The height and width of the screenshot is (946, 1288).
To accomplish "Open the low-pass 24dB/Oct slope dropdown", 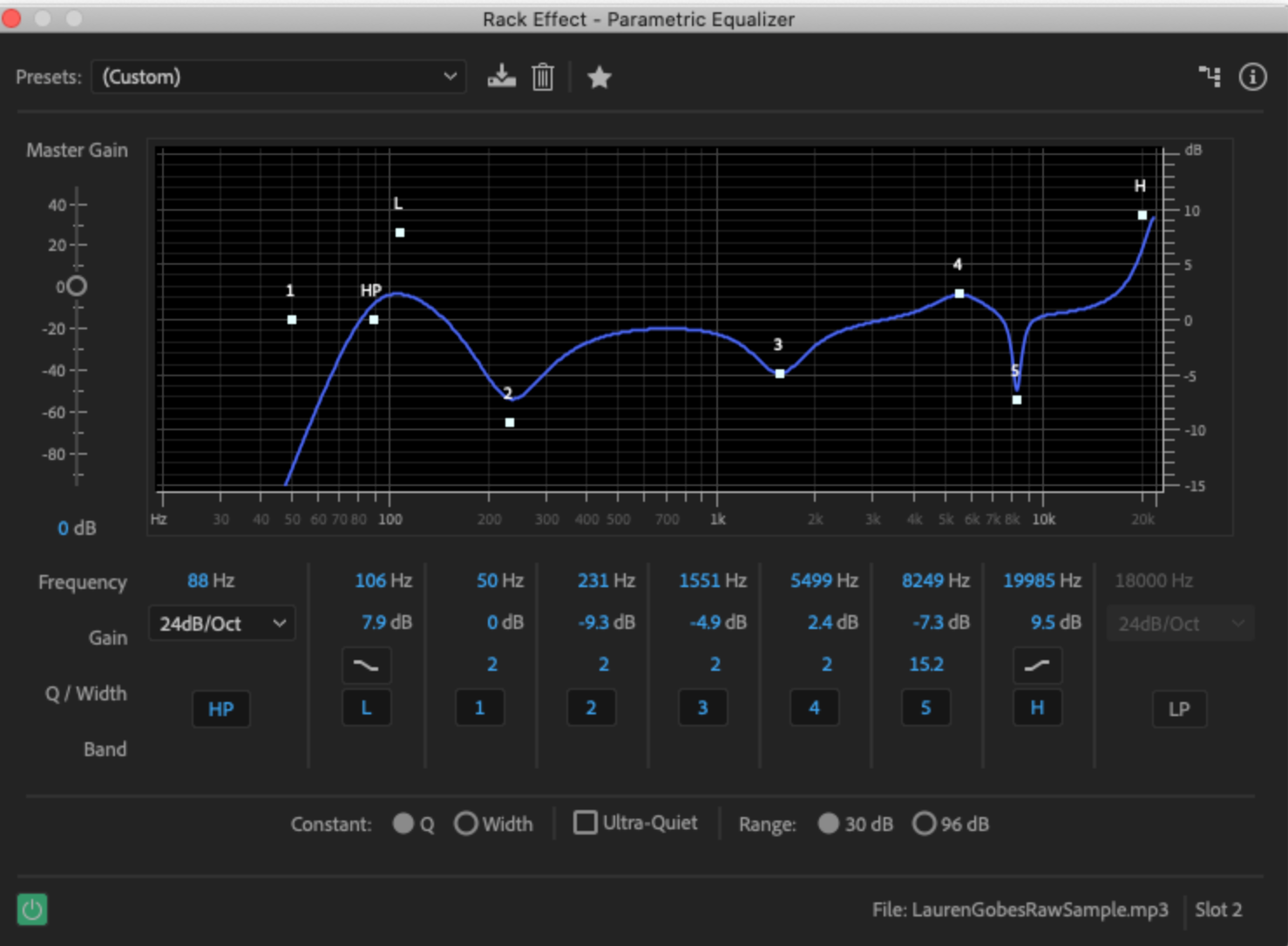I will tap(1180, 624).
